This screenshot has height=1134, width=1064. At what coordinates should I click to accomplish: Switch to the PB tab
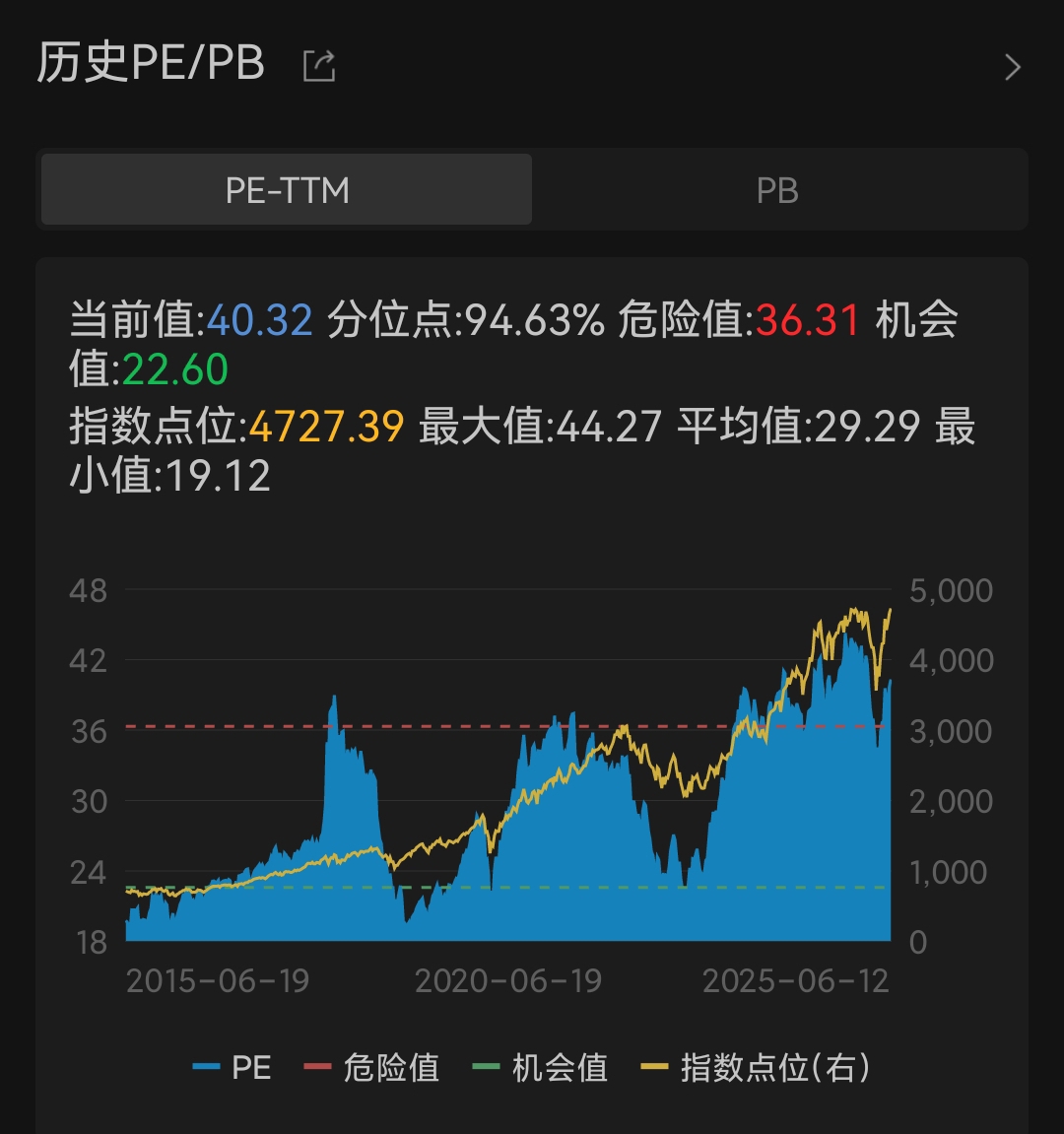777,189
